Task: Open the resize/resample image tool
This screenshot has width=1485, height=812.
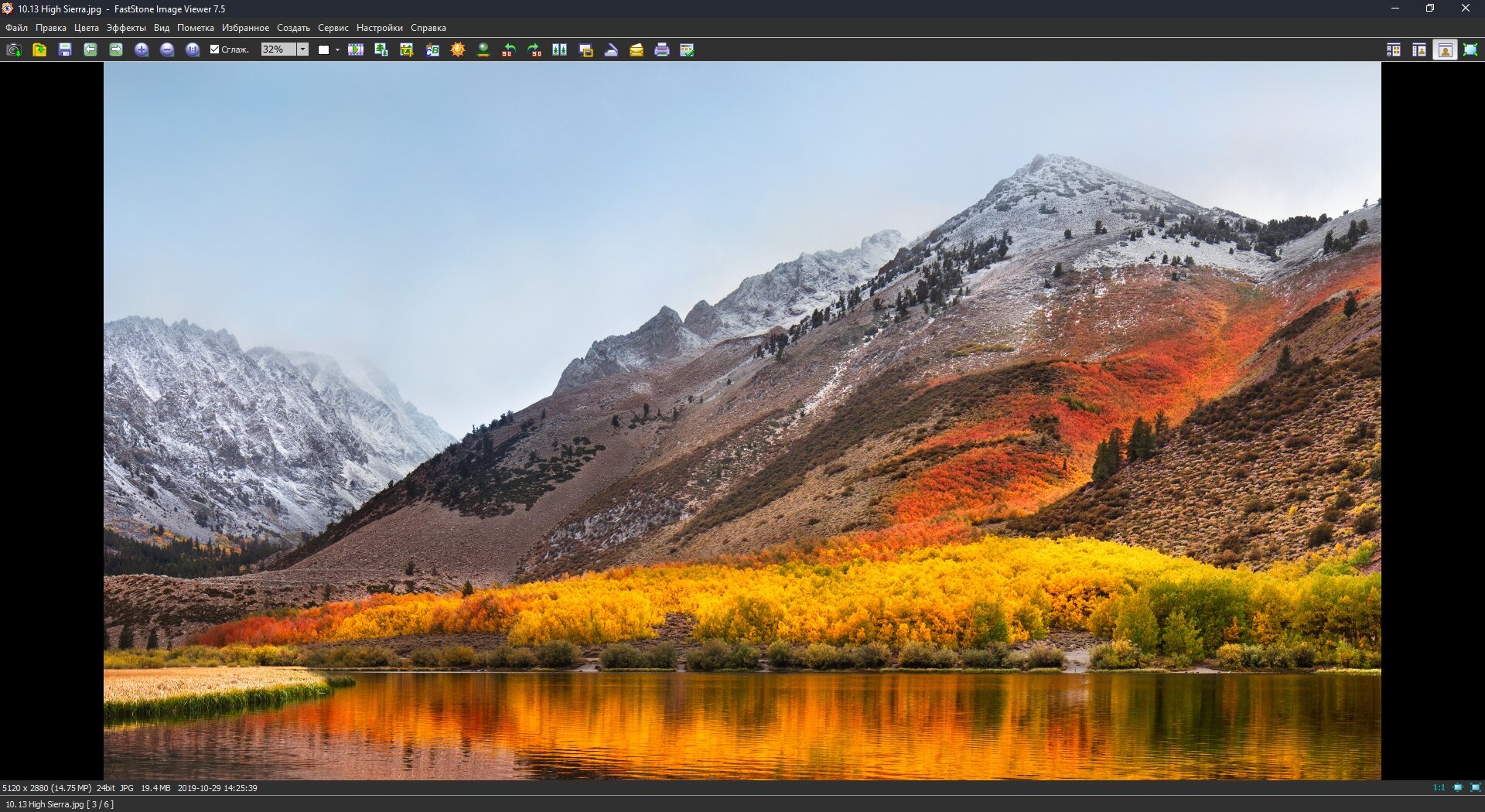Action: click(381, 49)
